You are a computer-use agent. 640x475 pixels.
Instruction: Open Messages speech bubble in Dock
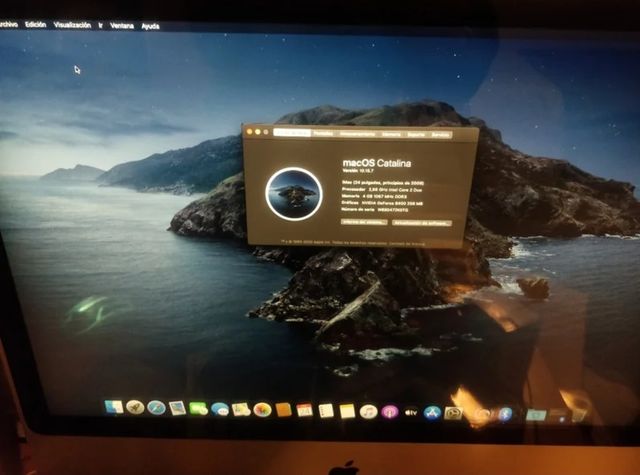220,409
